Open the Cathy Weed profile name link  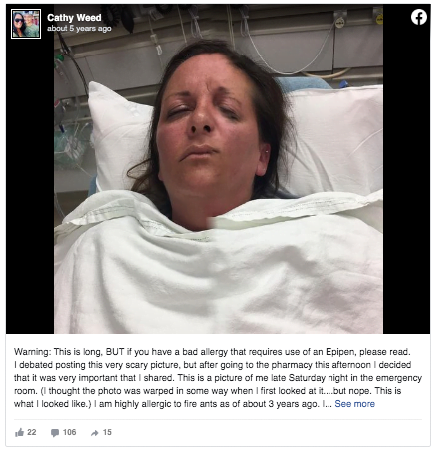[x=74, y=18]
